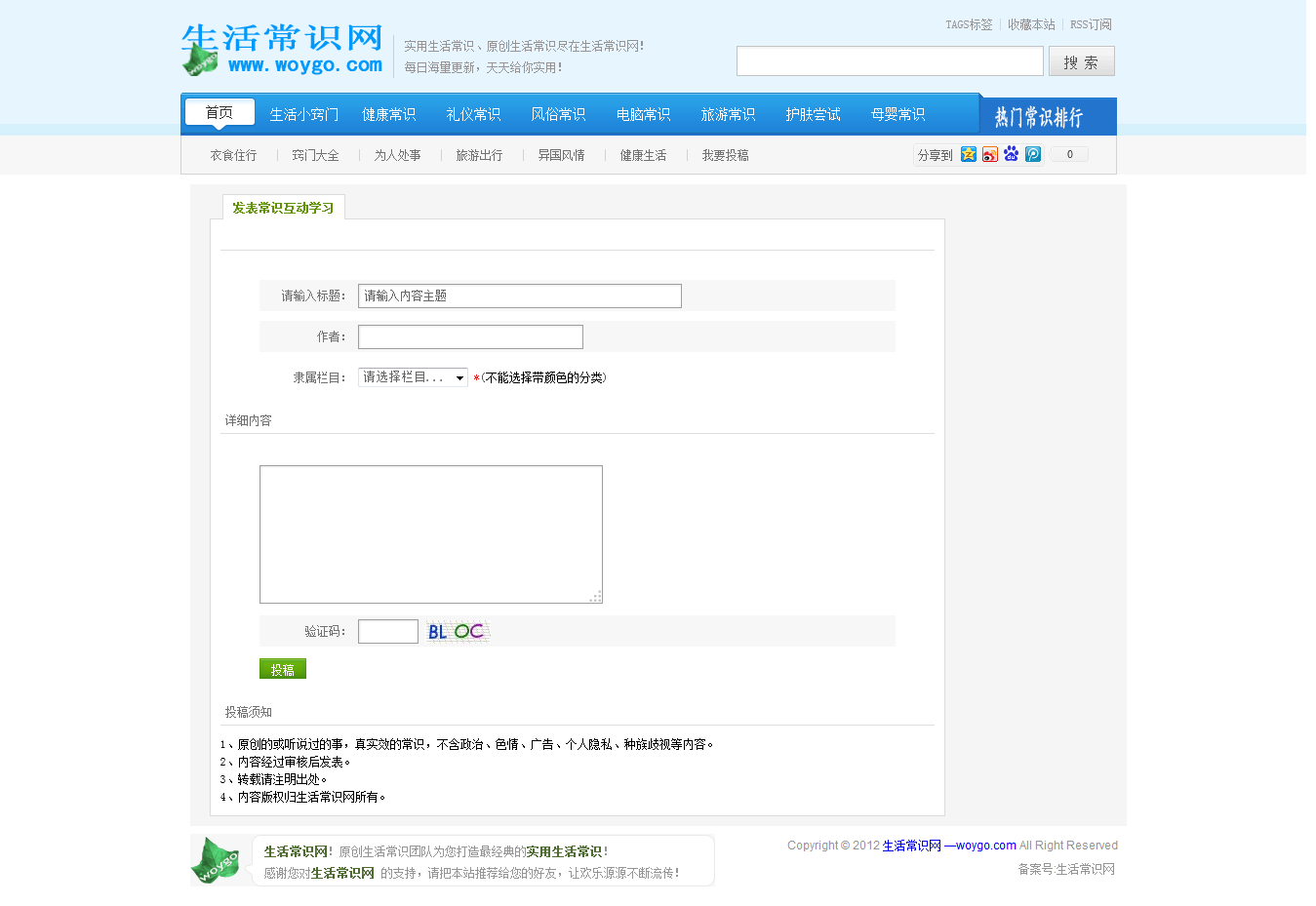Go to 异国风情 sub-navigation link
The width and height of the screenshot is (1316, 906).
pos(562,155)
